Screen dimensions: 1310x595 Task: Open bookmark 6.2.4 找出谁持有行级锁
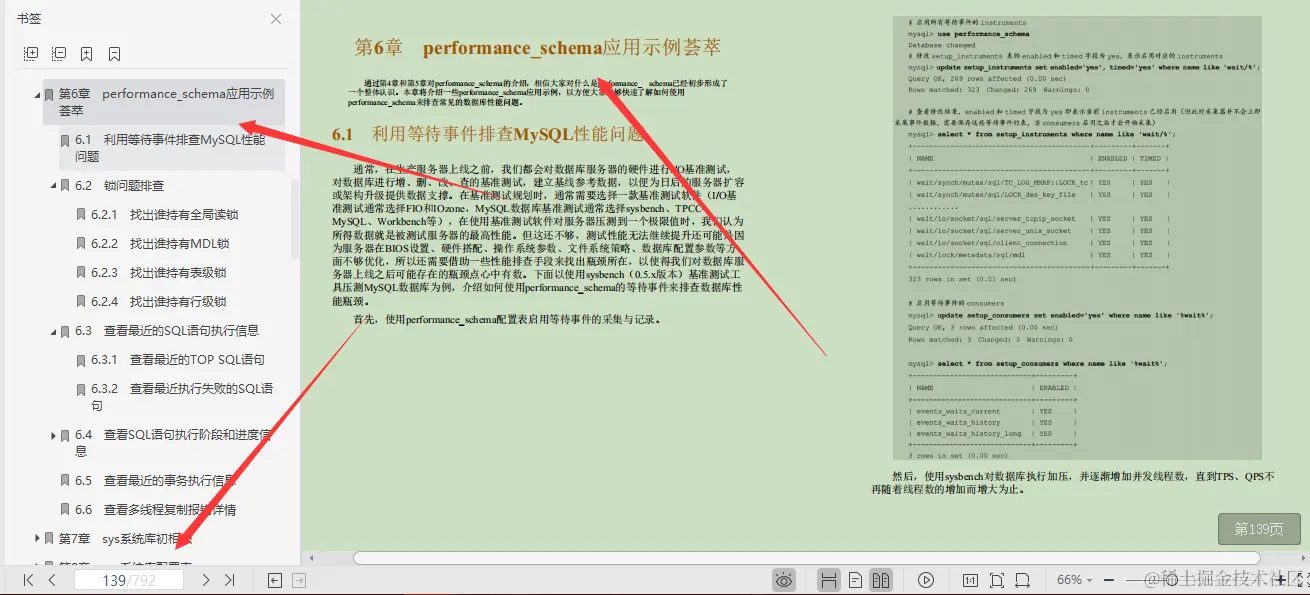point(158,302)
